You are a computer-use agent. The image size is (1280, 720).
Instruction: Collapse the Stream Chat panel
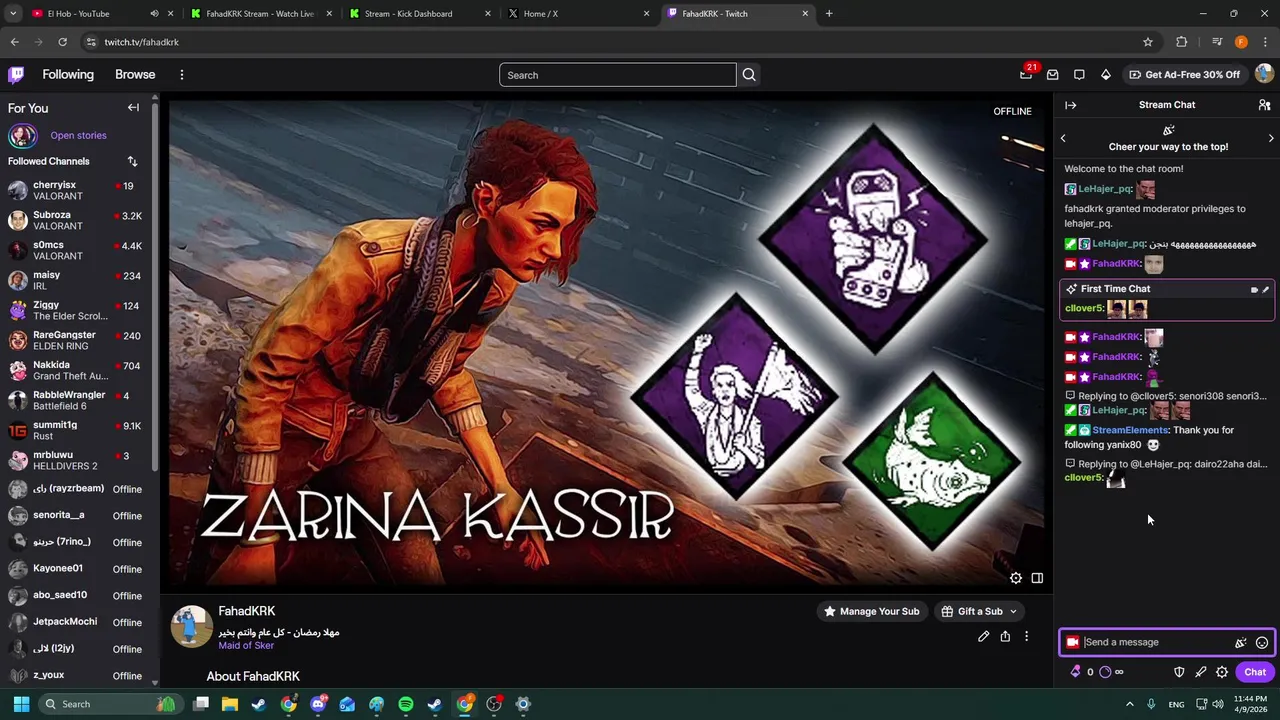click(1070, 105)
